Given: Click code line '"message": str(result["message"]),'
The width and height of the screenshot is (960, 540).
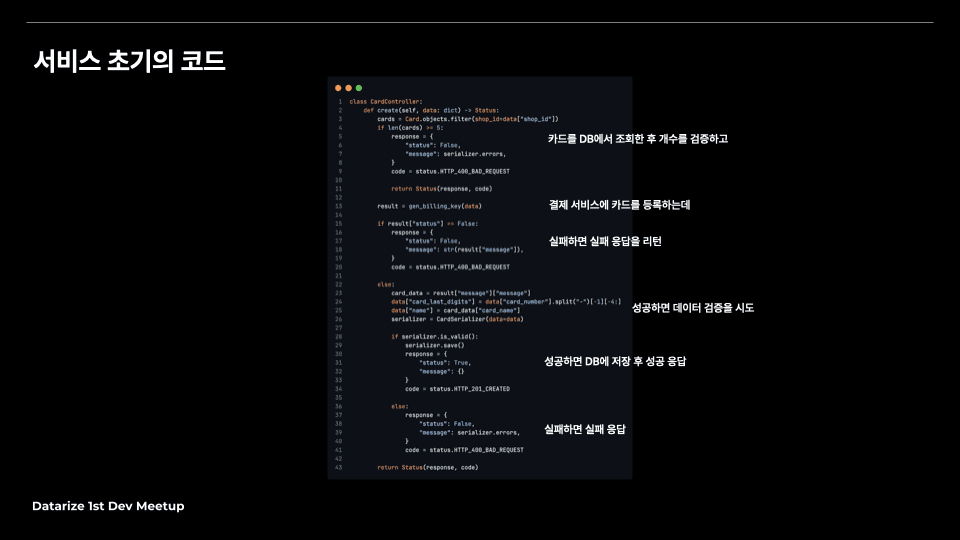Looking at the screenshot, I should coord(464,250).
